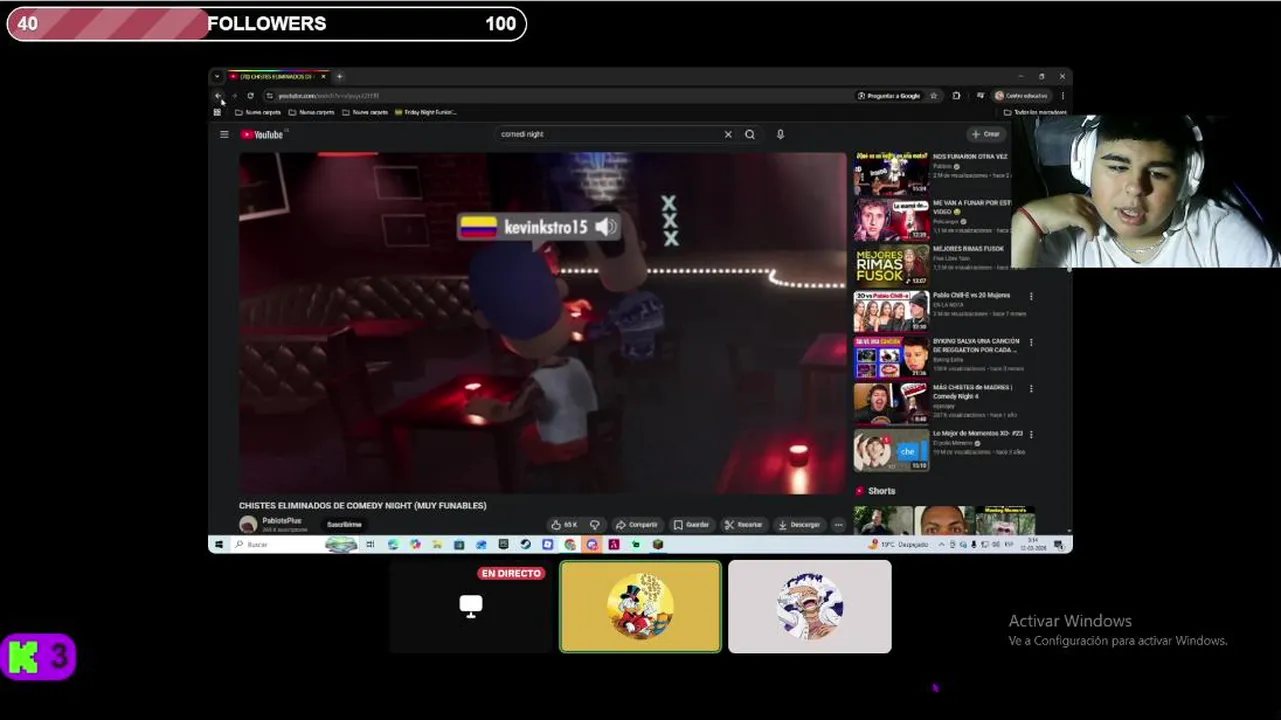The image size is (1281, 720).
Task: Open the Chrome three-dot menu
Action: (1062, 96)
